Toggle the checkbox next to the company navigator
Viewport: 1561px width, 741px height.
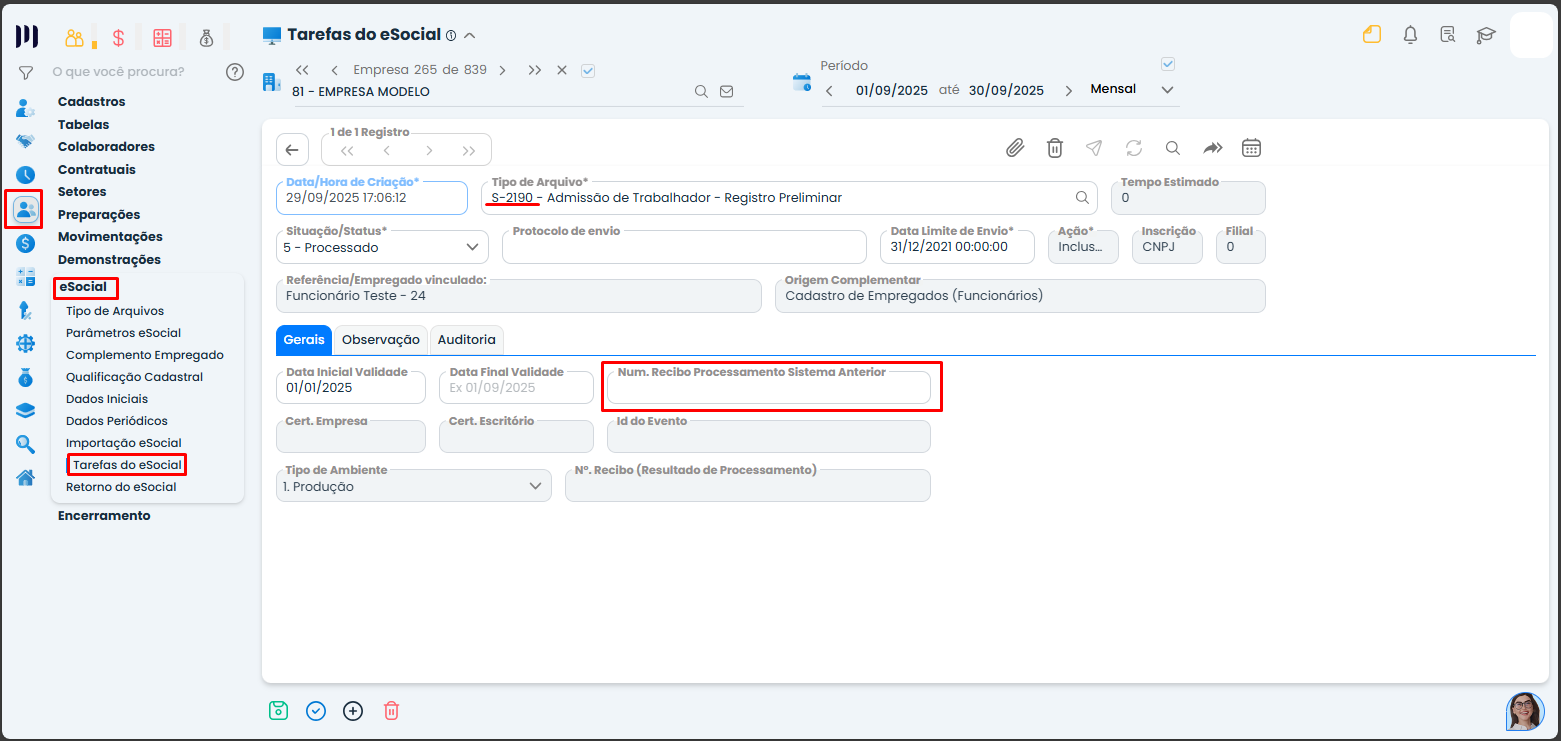(x=588, y=70)
